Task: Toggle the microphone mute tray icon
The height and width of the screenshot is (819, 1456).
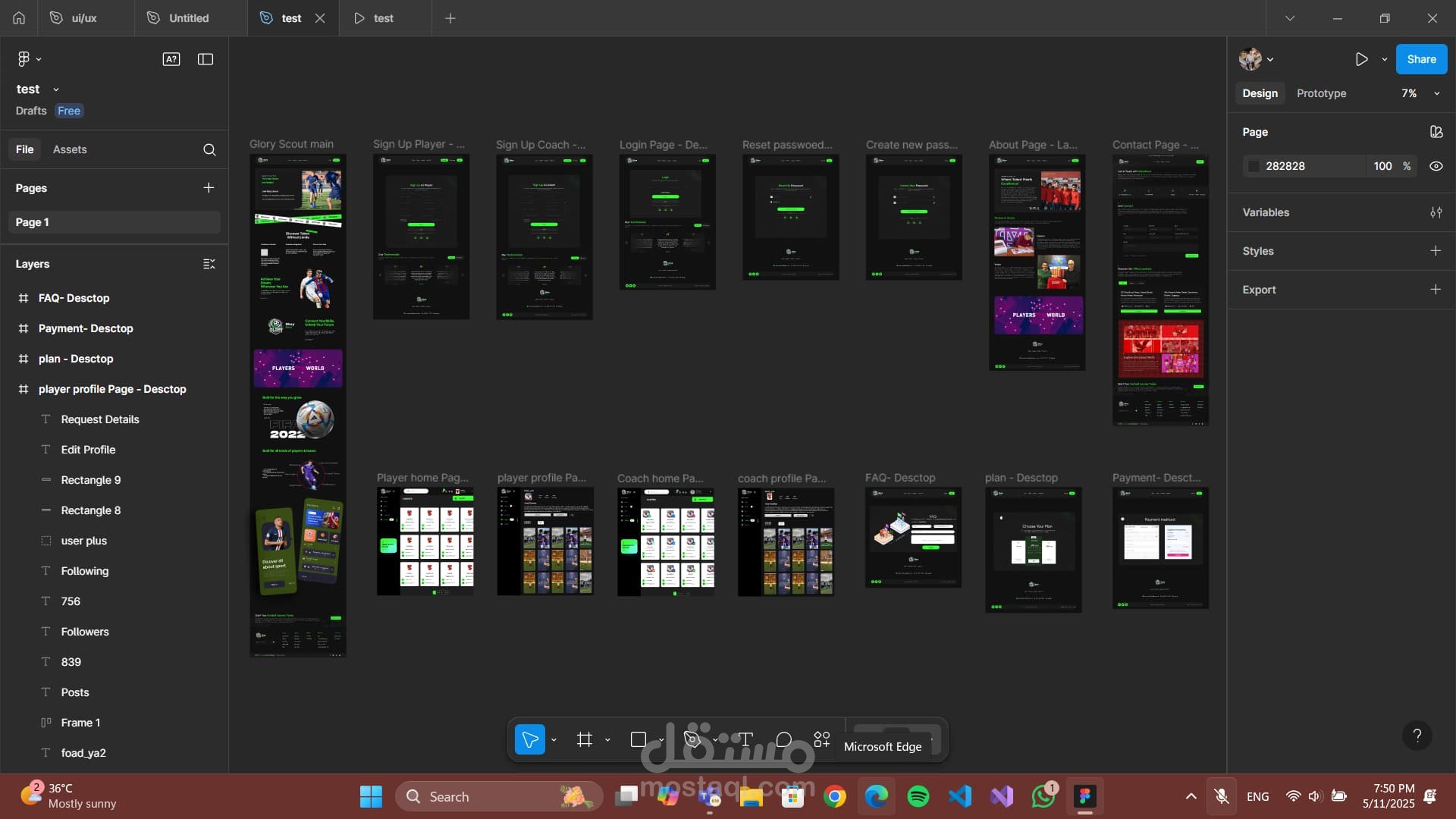Action: click(x=1221, y=796)
